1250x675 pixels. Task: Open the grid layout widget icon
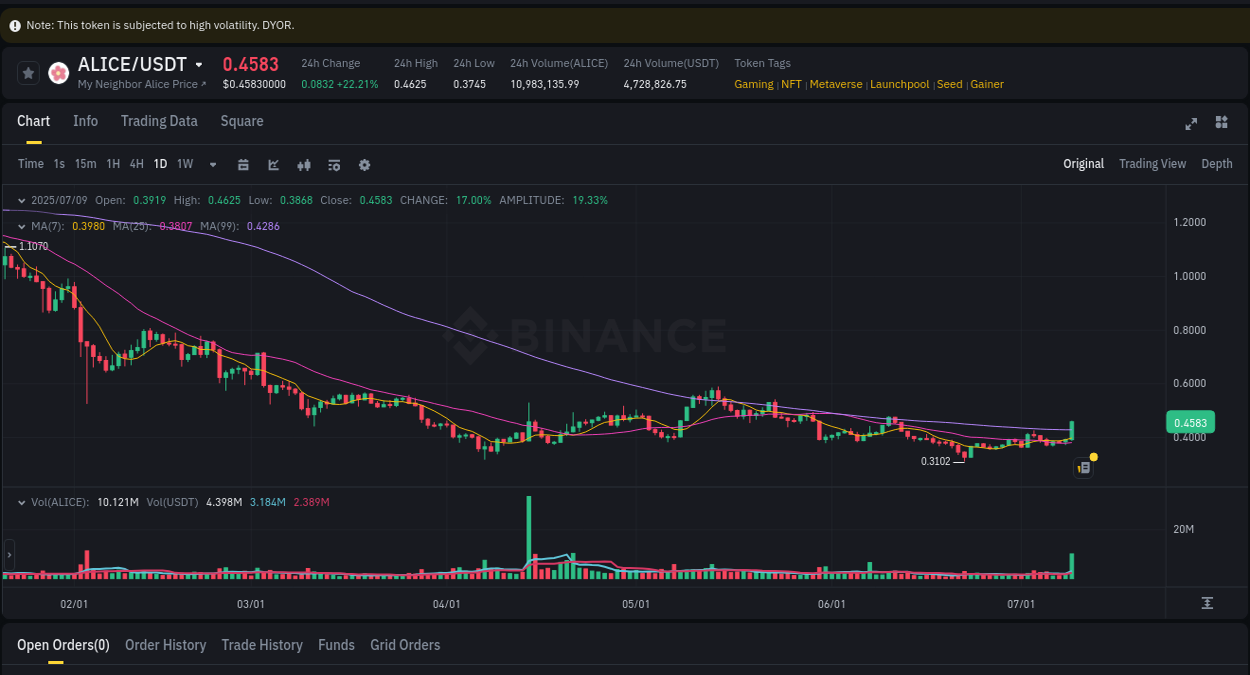(x=1221, y=123)
